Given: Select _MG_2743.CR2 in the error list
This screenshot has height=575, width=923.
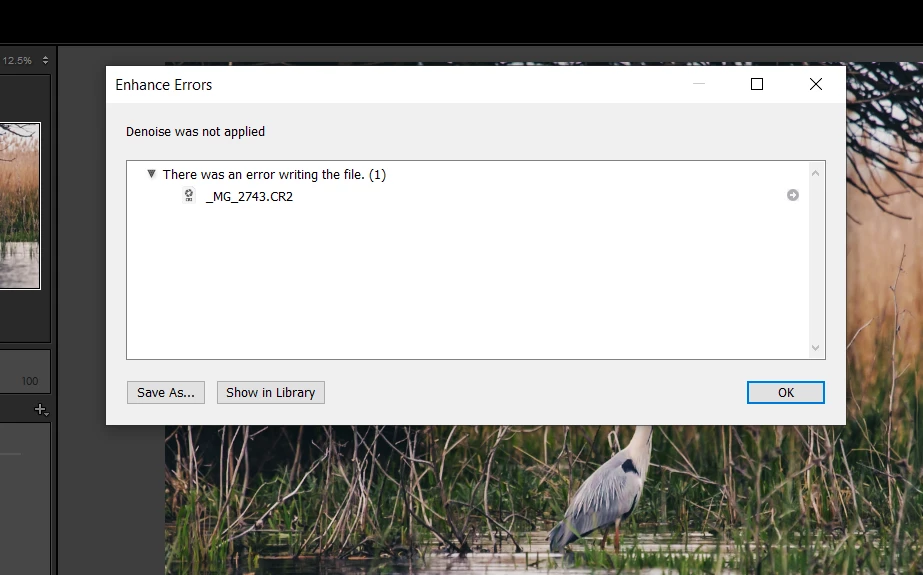Looking at the screenshot, I should click(x=249, y=197).
